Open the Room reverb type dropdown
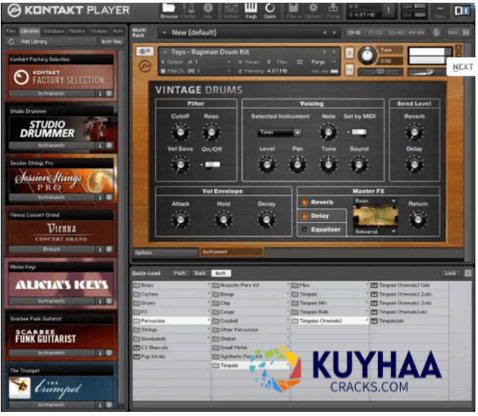 pyautogui.click(x=375, y=201)
